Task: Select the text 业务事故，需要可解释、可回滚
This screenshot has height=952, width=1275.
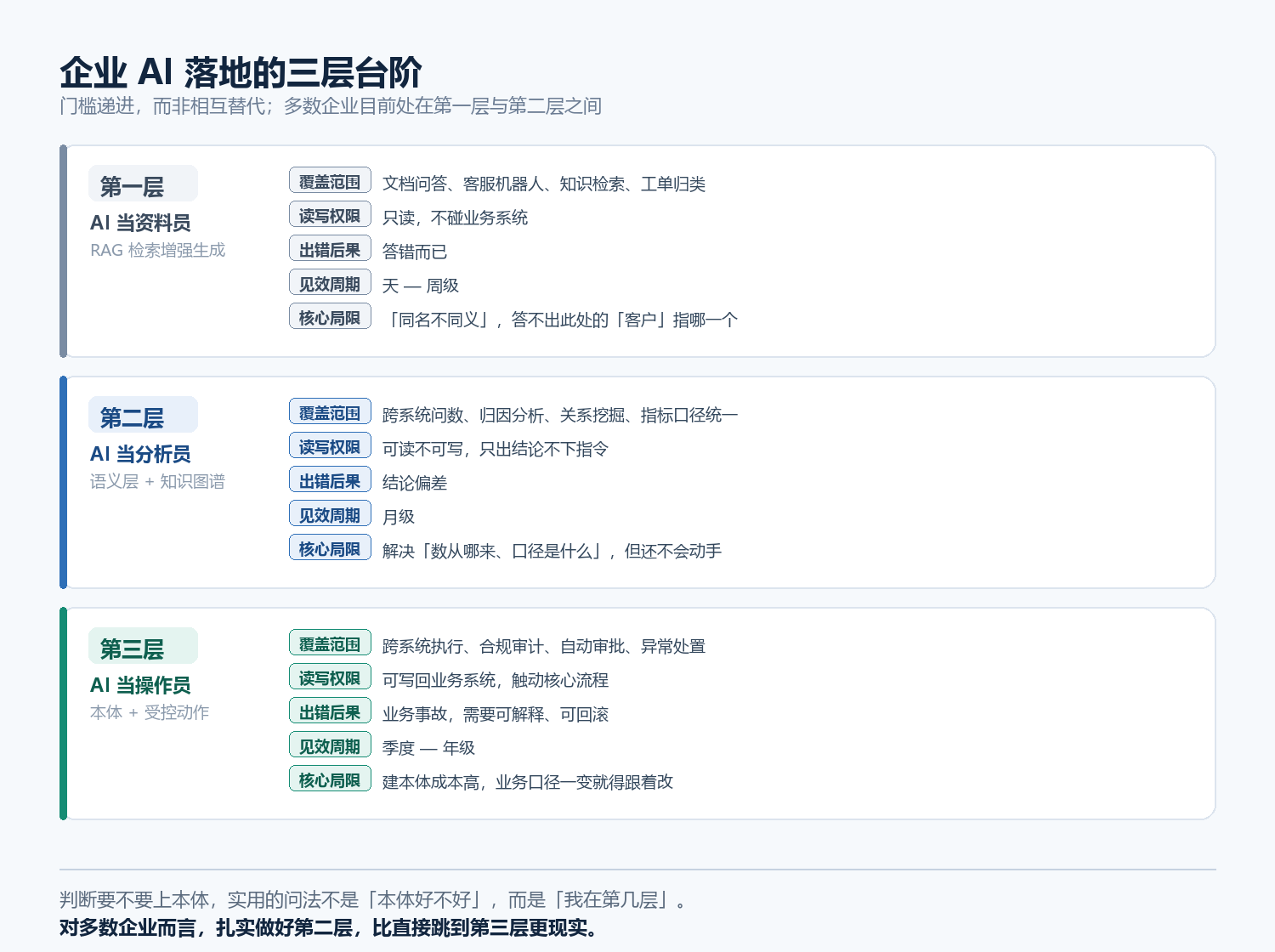Action: (x=496, y=714)
